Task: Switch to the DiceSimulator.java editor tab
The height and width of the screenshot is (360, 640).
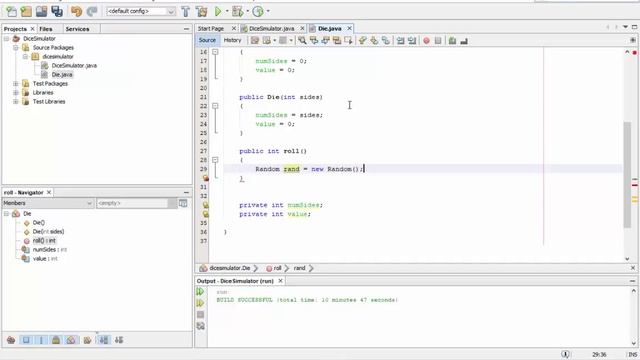Action: click(271, 29)
